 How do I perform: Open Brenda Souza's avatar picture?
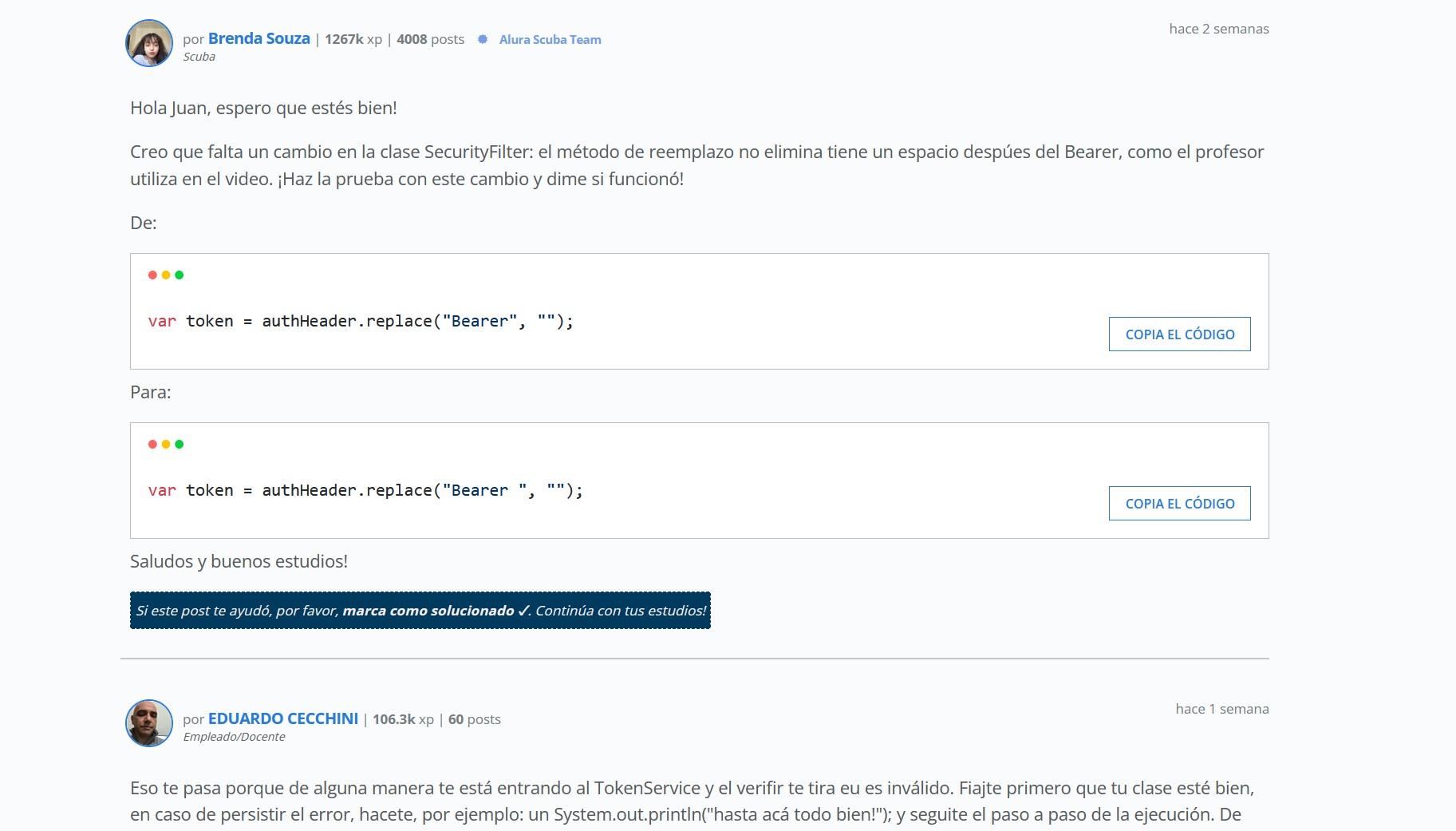(149, 43)
